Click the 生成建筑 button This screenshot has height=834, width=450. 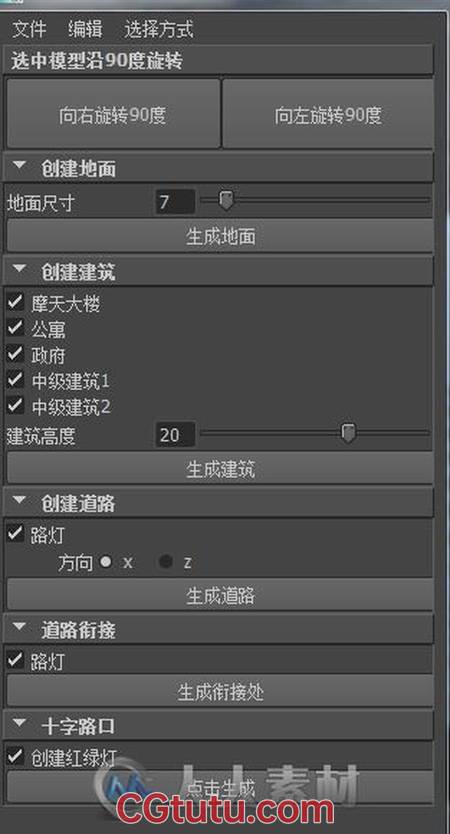tap(220, 469)
